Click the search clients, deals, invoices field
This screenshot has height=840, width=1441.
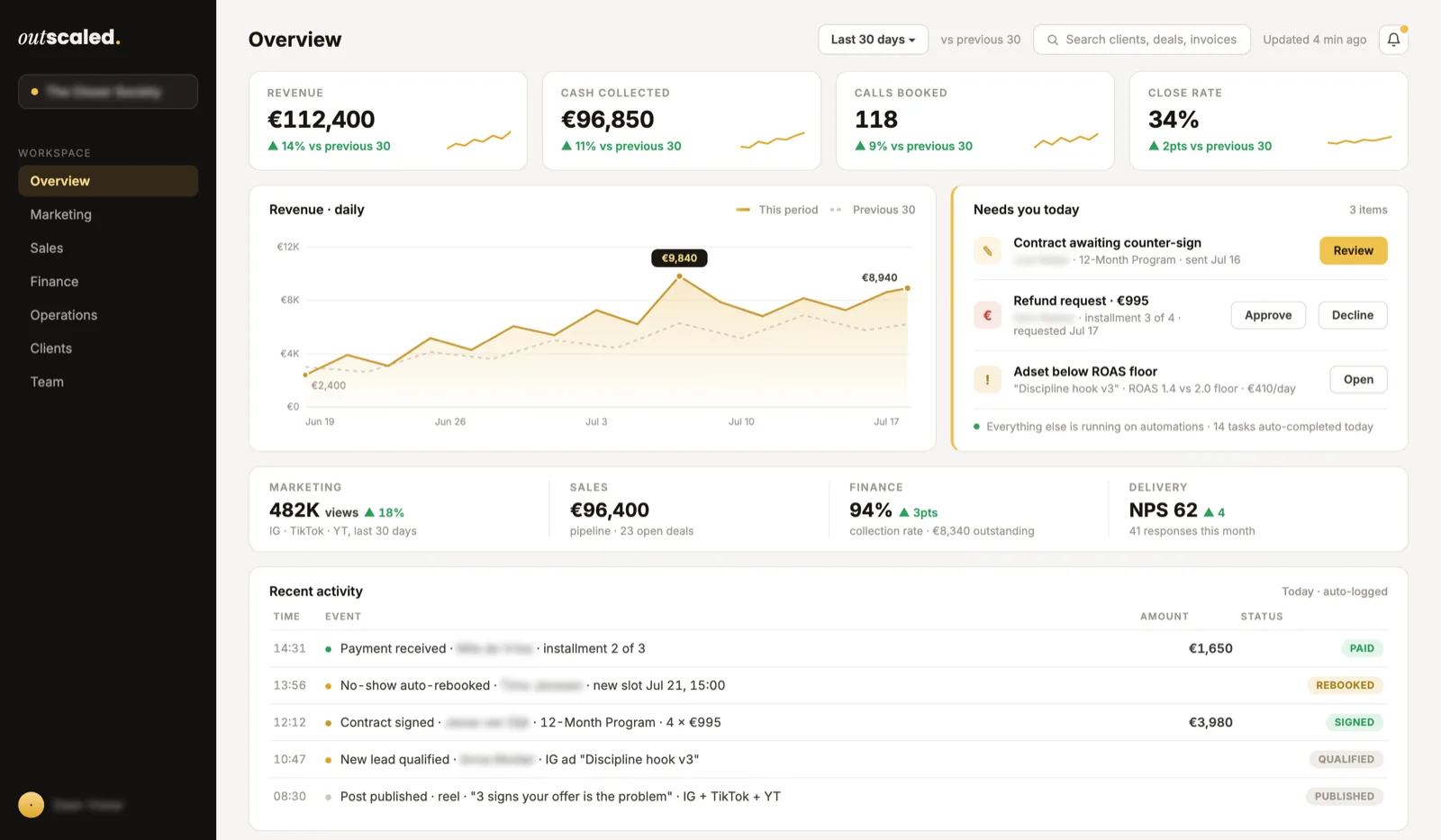point(1142,40)
